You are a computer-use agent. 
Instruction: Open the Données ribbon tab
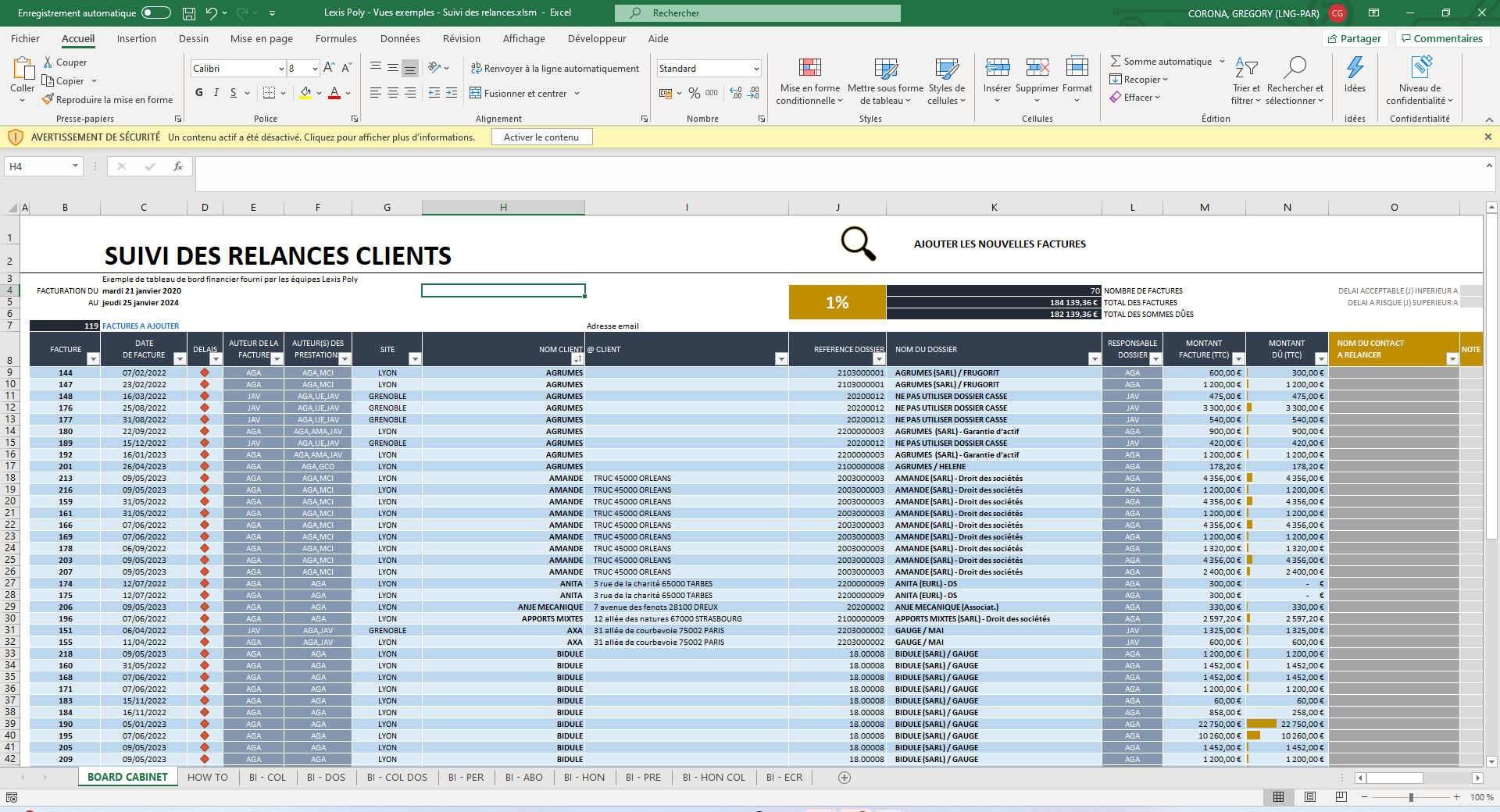tap(400, 38)
